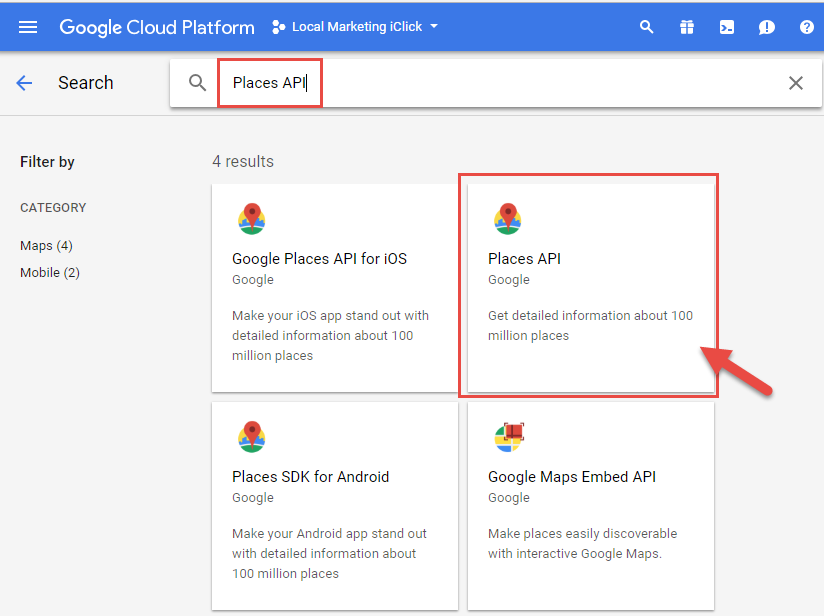Click the header search magnifier icon
Image resolution: width=824 pixels, height=616 pixels.
point(646,27)
